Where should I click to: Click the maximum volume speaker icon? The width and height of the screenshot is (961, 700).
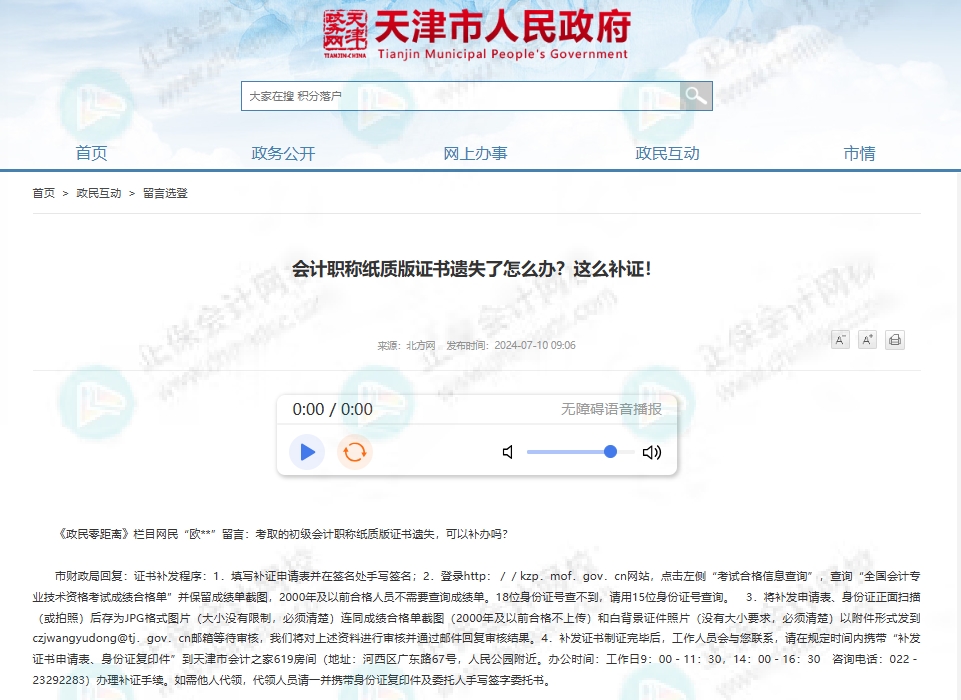pos(652,452)
